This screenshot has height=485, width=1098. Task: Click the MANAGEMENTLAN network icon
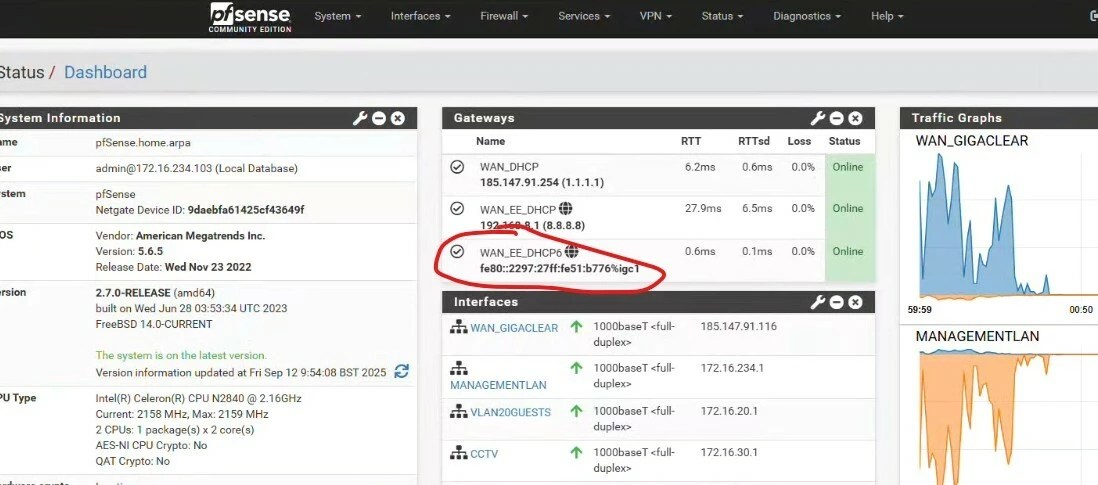click(459, 368)
